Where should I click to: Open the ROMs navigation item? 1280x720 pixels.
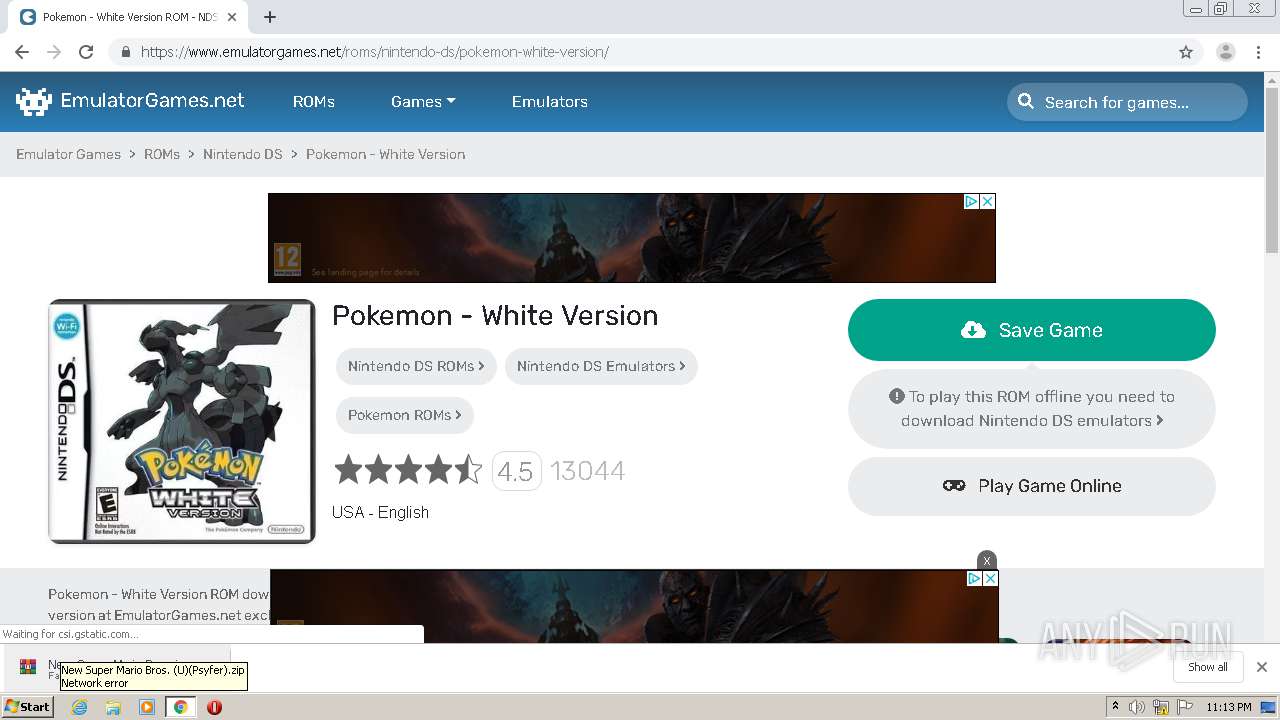pos(314,101)
